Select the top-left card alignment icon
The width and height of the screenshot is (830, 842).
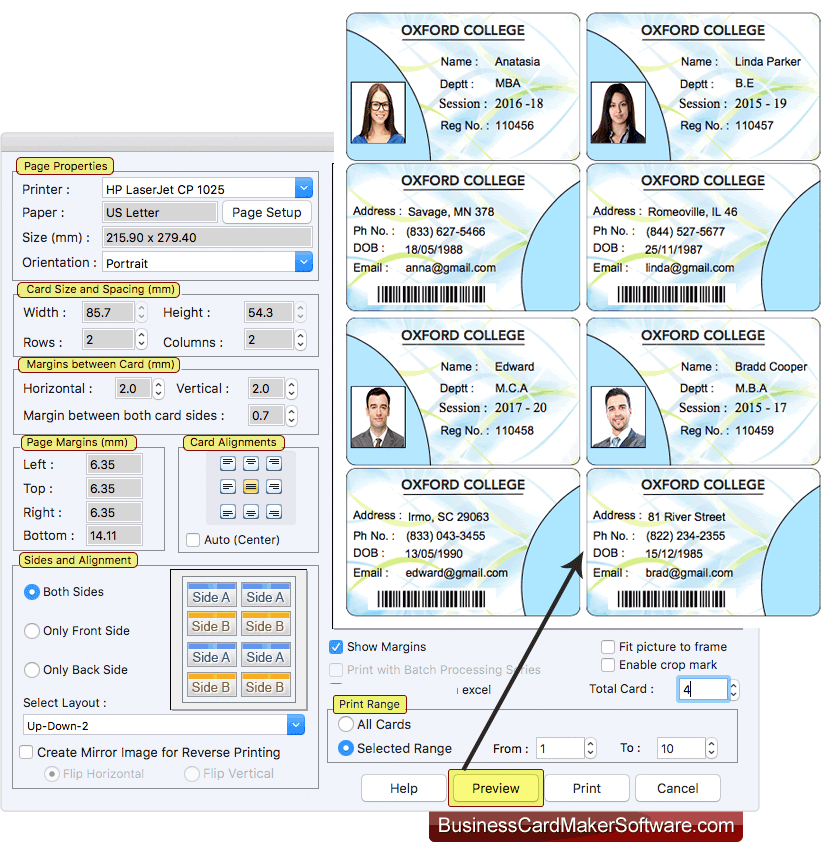[x=228, y=463]
